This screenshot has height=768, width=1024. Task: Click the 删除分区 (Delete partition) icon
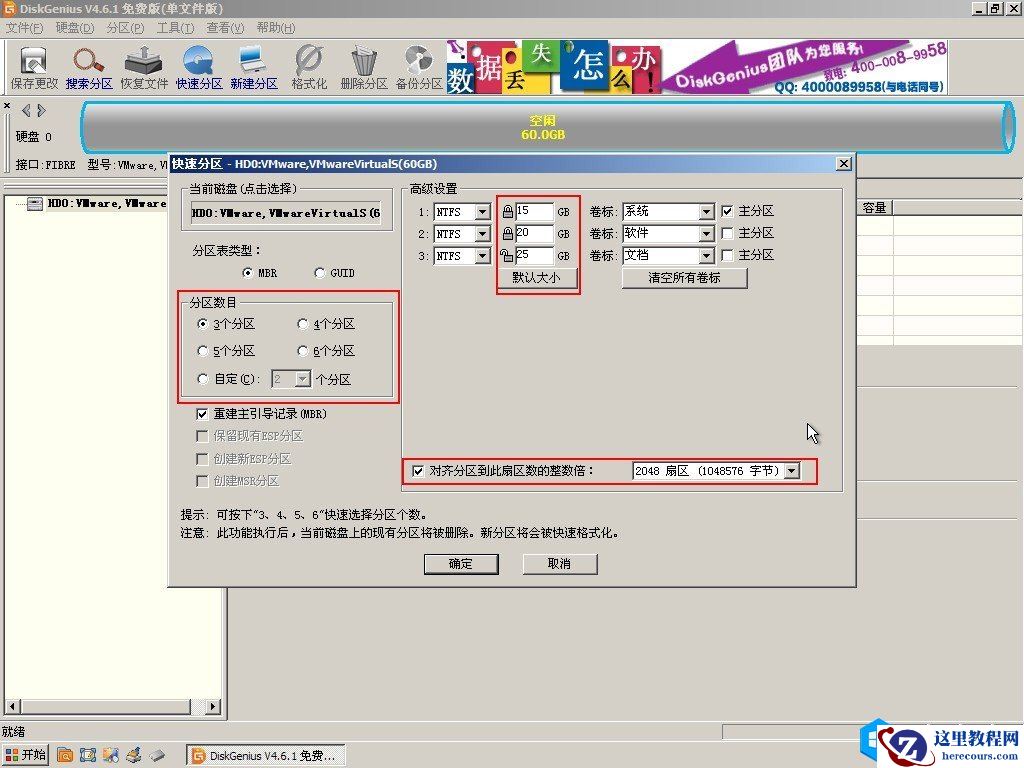pyautogui.click(x=364, y=68)
